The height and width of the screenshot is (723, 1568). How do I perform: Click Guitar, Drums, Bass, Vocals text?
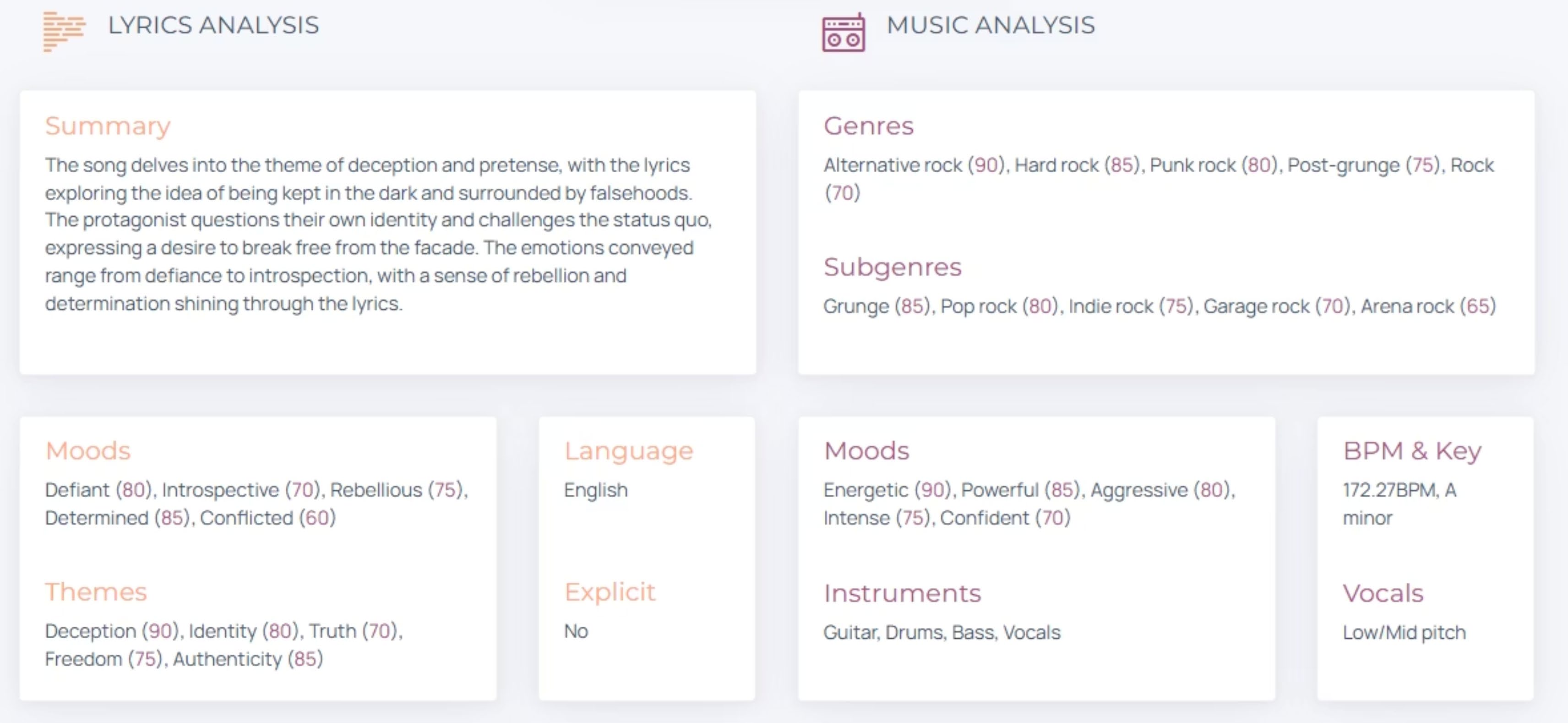pyautogui.click(x=942, y=632)
